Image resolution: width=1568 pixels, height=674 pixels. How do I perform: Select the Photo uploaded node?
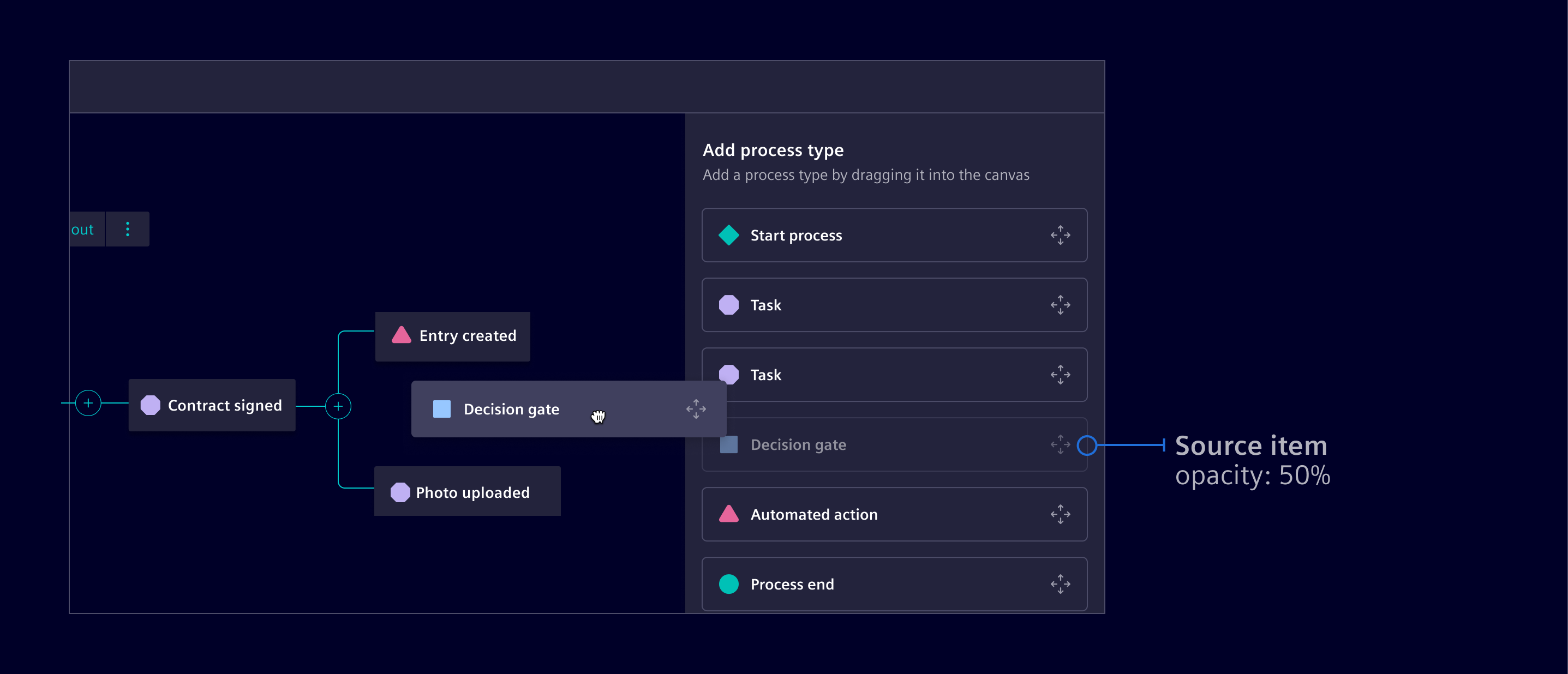click(467, 491)
